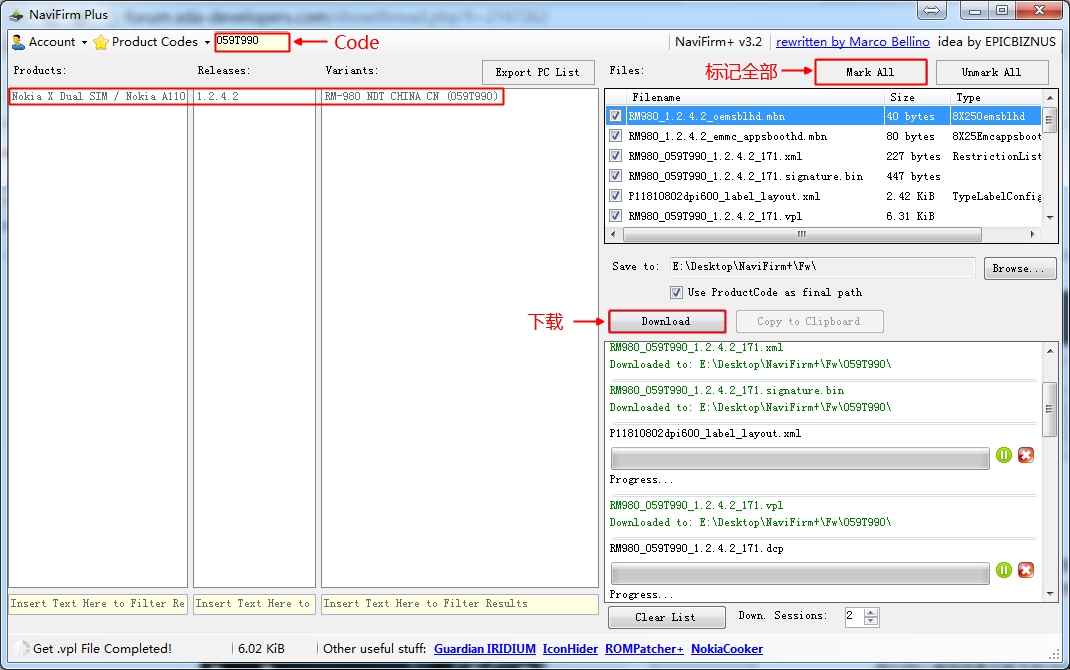Click the product code input field
Viewport: 1070px width, 670px height.
tap(252, 42)
